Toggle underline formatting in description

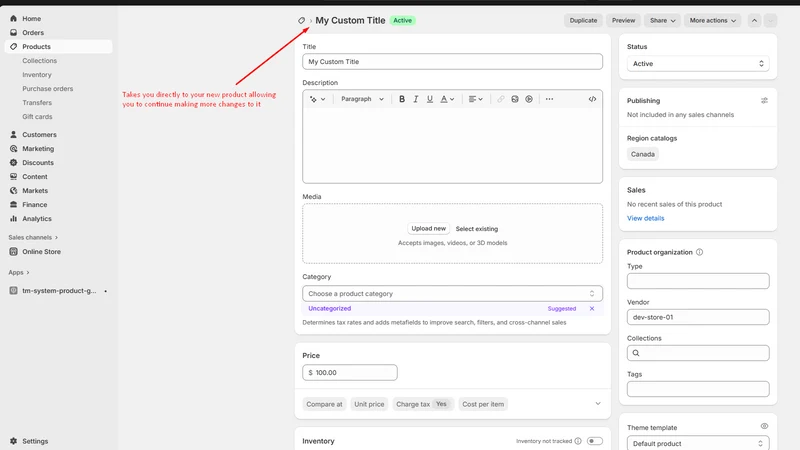tap(430, 99)
